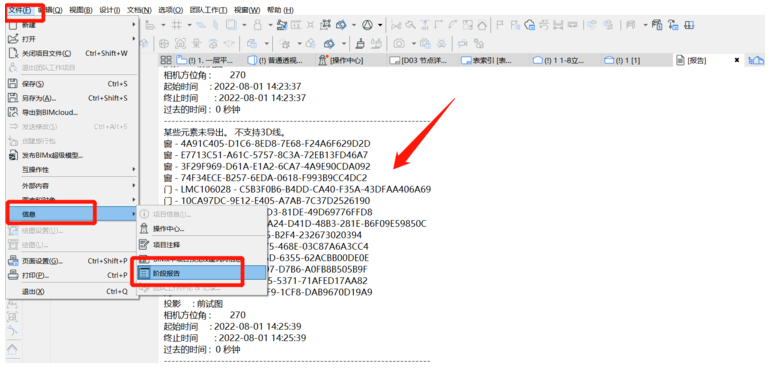Close the [报告] tab with the X
The width and height of the screenshot is (772, 374).
pos(737,60)
